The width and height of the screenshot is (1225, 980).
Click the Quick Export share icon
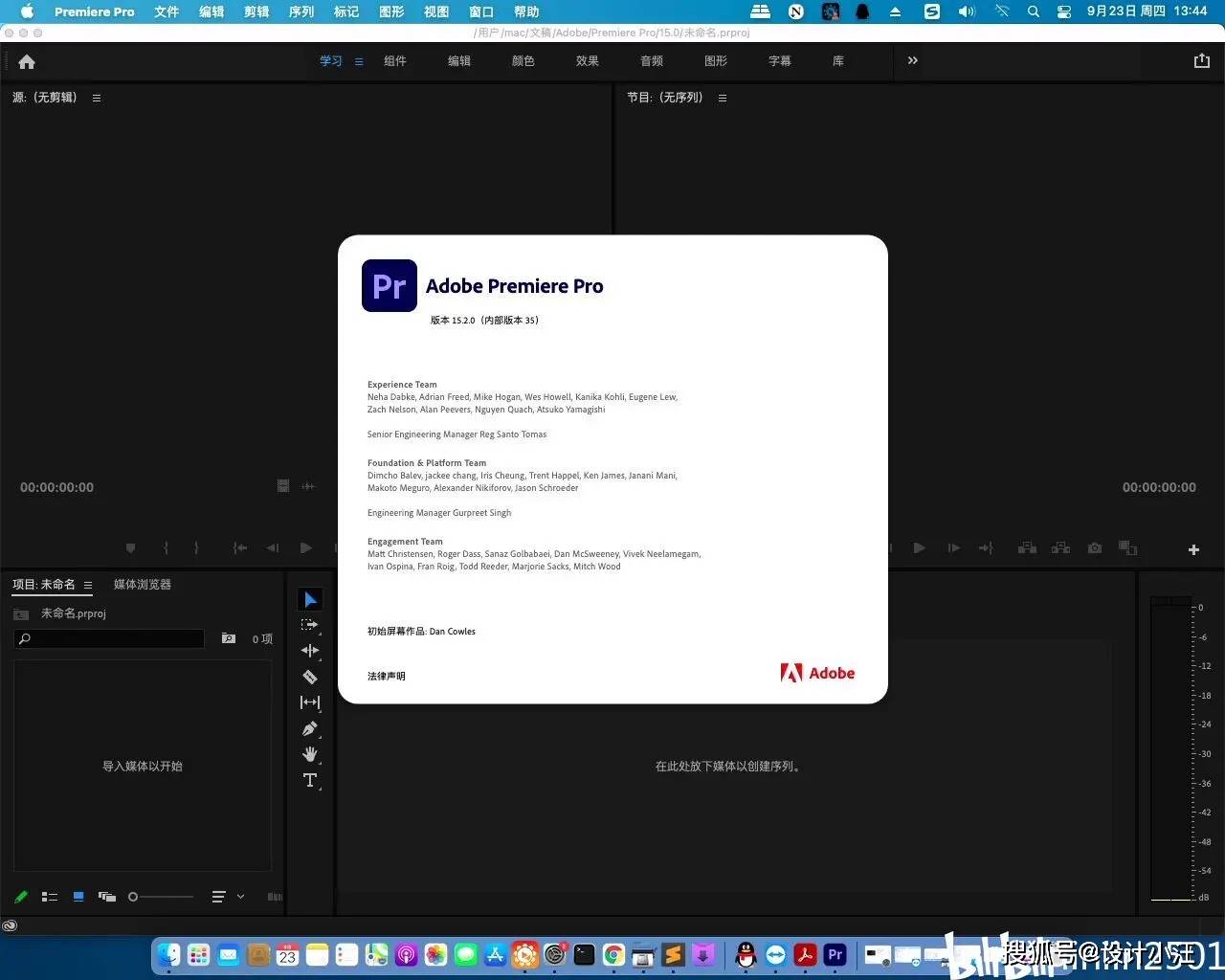pyautogui.click(x=1202, y=60)
